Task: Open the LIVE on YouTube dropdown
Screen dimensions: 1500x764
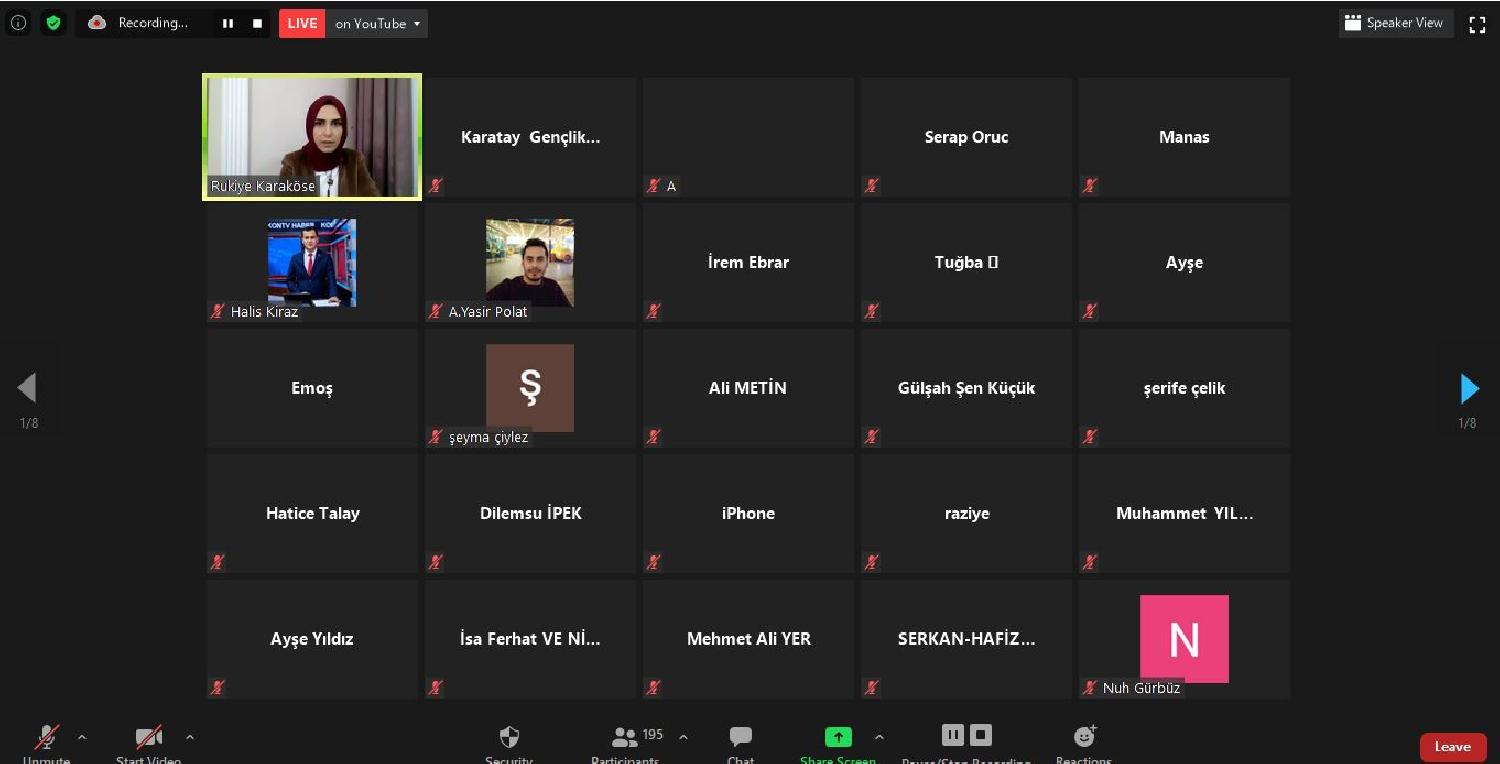Action: (378, 23)
